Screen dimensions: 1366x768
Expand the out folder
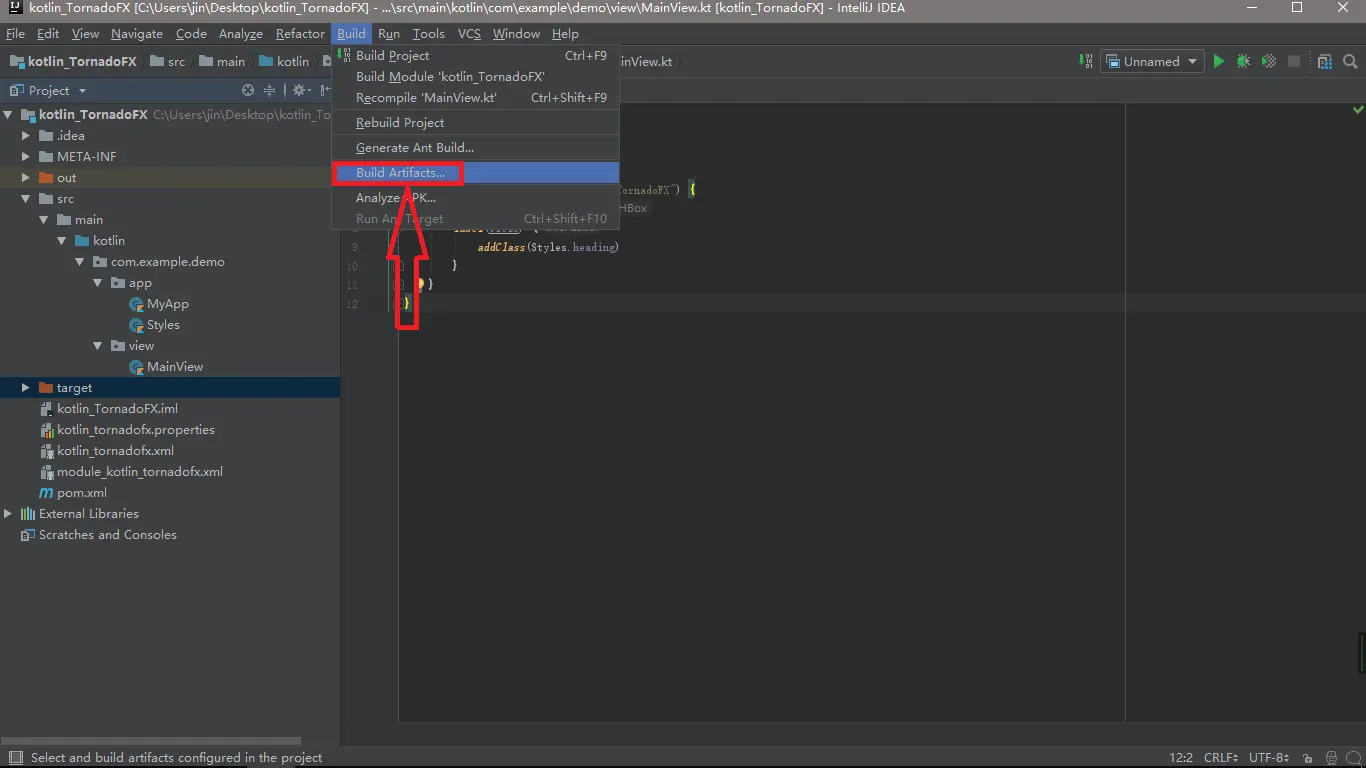26,178
